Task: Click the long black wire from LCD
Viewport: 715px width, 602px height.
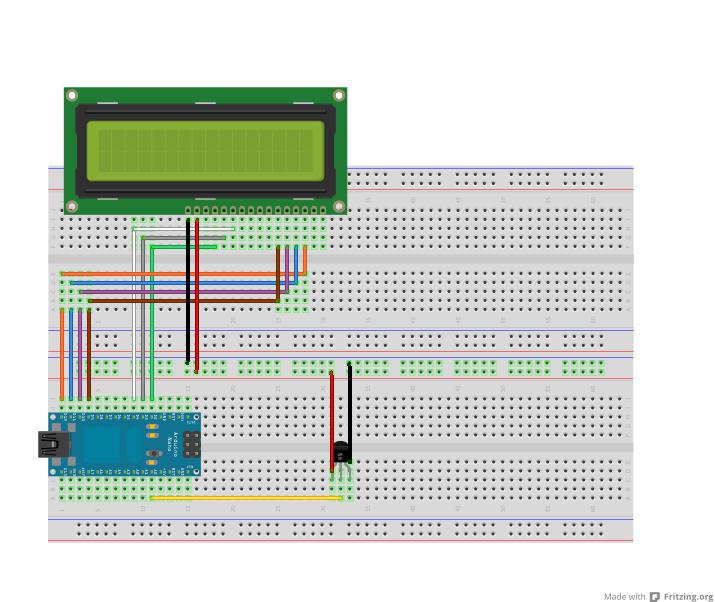Action: pos(187,290)
